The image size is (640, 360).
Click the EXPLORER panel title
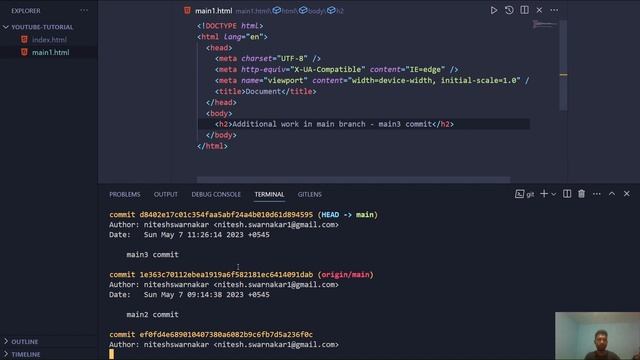click(x=26, y=11)
